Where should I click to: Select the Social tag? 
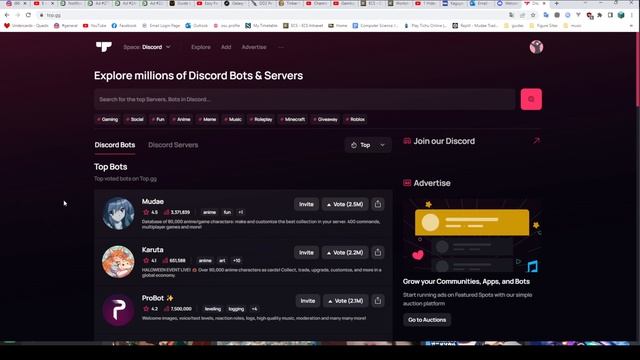tap(135, 119)
